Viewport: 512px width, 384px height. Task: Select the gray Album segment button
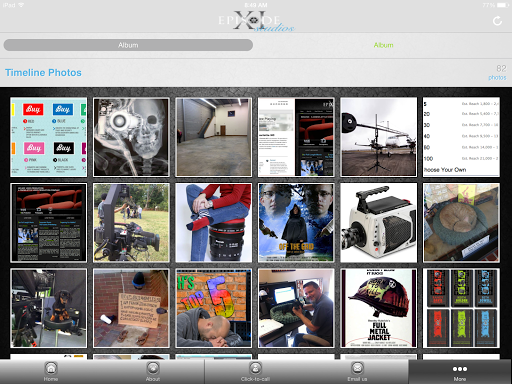128,45
